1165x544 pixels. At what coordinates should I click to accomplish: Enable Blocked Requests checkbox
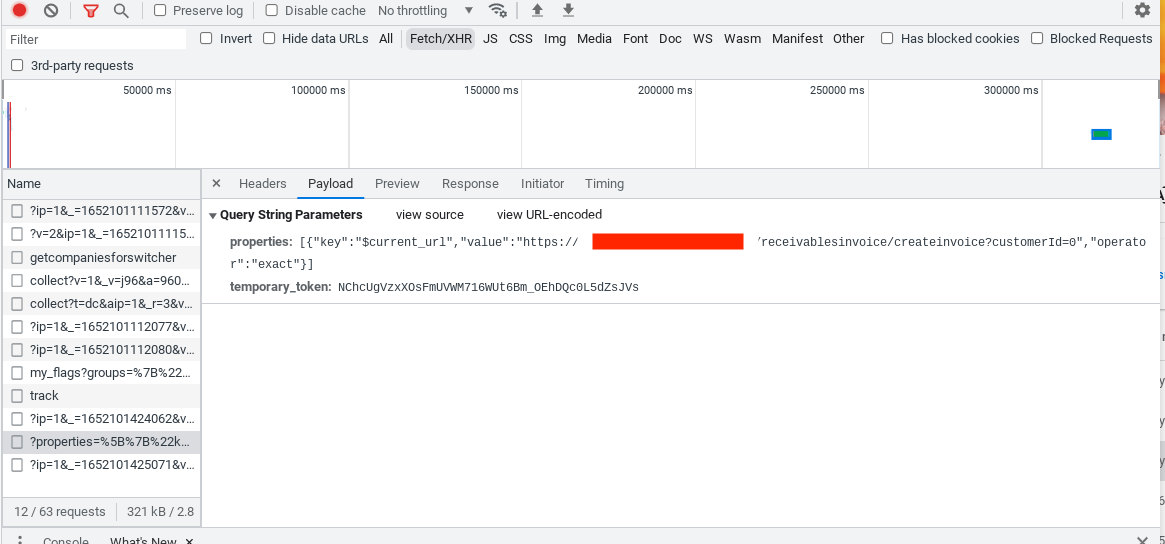pyautogui.click(x=1037, y=39)
